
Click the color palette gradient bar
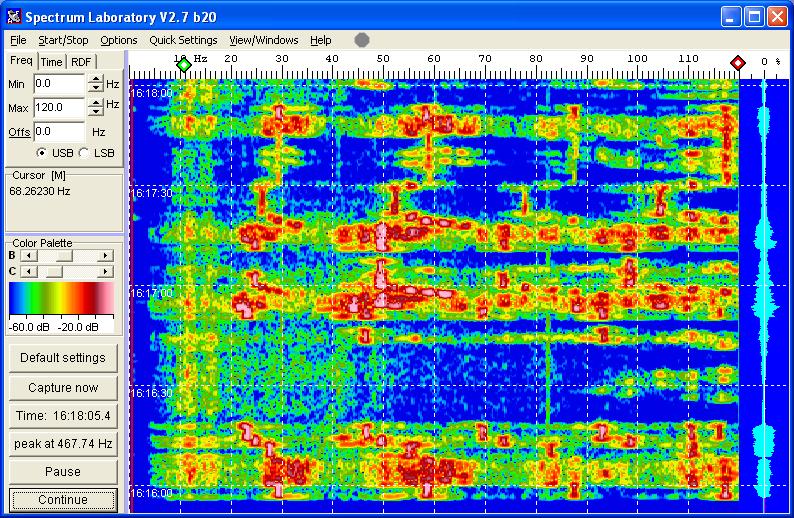61,298
